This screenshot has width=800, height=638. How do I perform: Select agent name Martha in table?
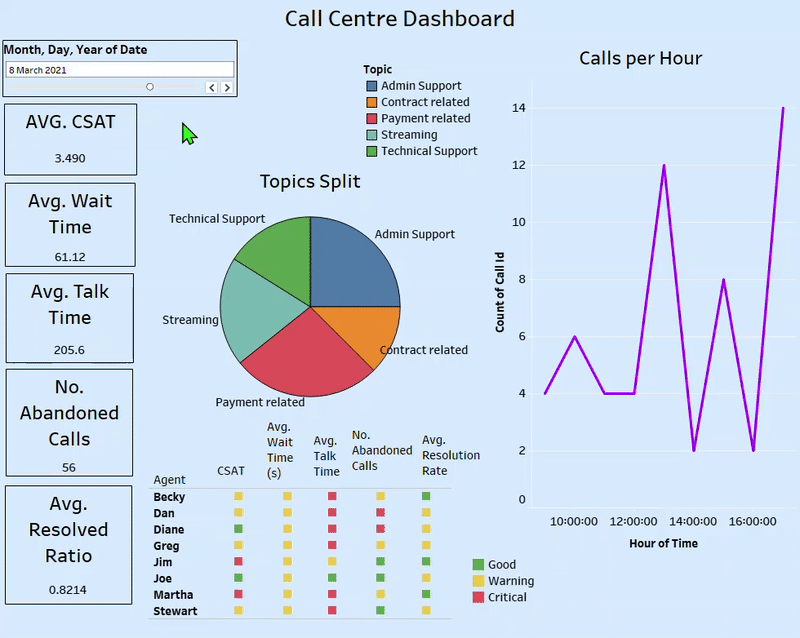[x=173, y=595]
